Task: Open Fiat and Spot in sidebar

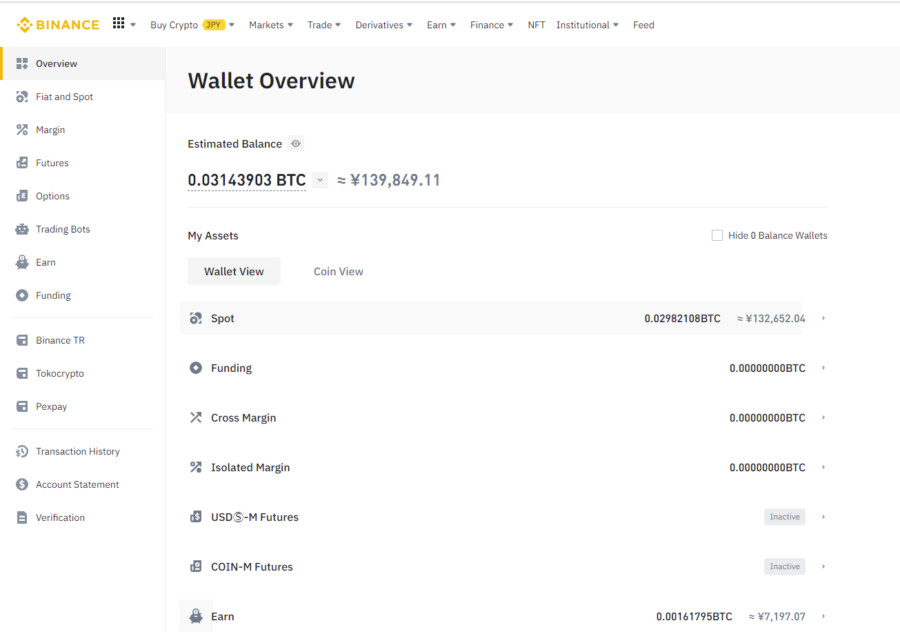Action: (64, 97)
